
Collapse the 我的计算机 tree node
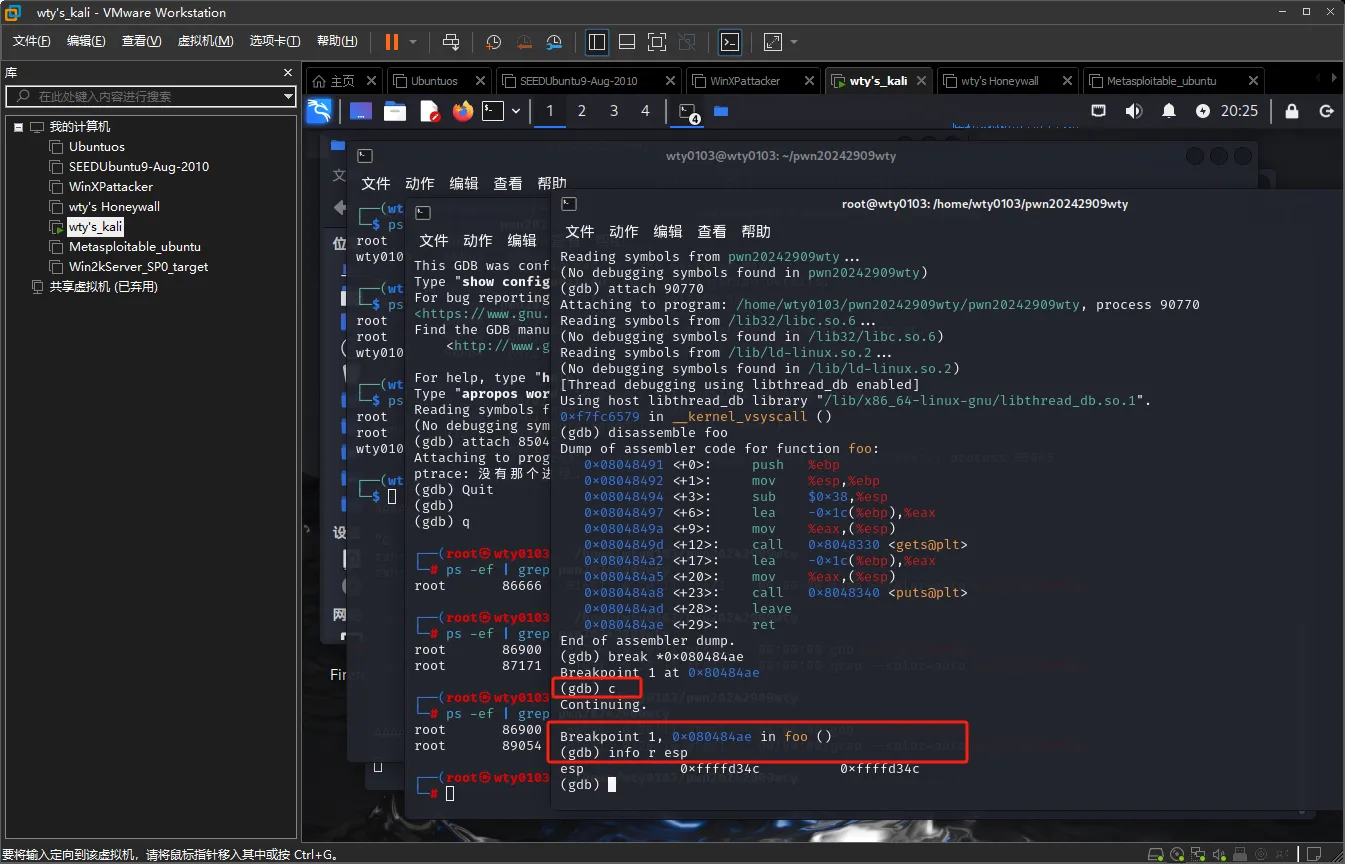click(18, 127)
